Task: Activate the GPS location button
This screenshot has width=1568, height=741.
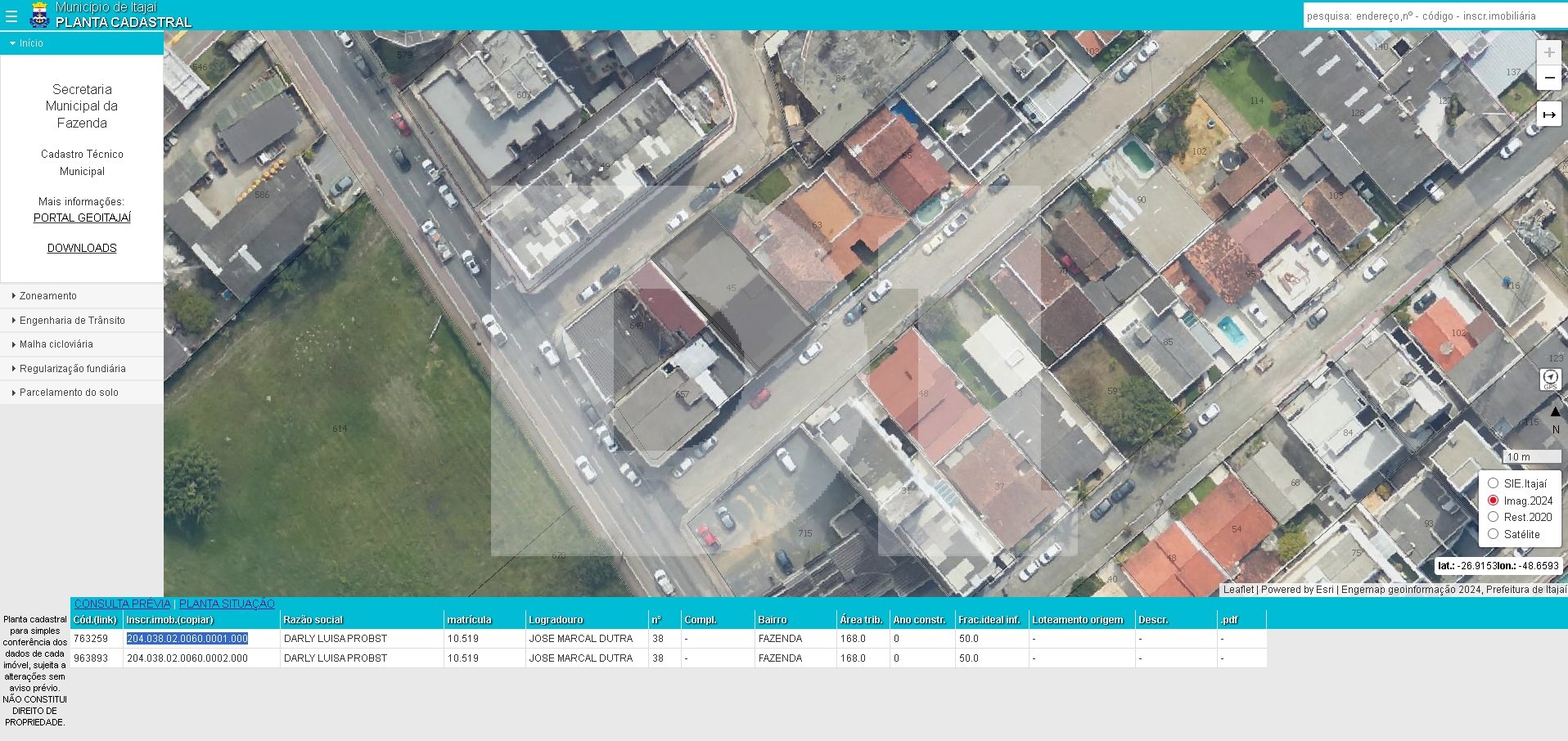Action: 1550,379
